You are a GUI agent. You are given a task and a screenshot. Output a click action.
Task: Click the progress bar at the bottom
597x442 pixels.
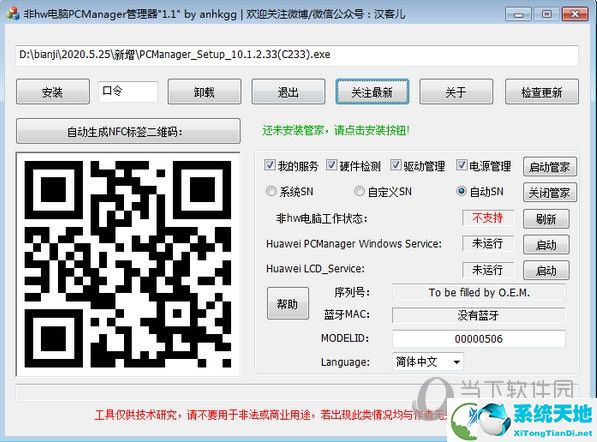click(x=297, y=393)
